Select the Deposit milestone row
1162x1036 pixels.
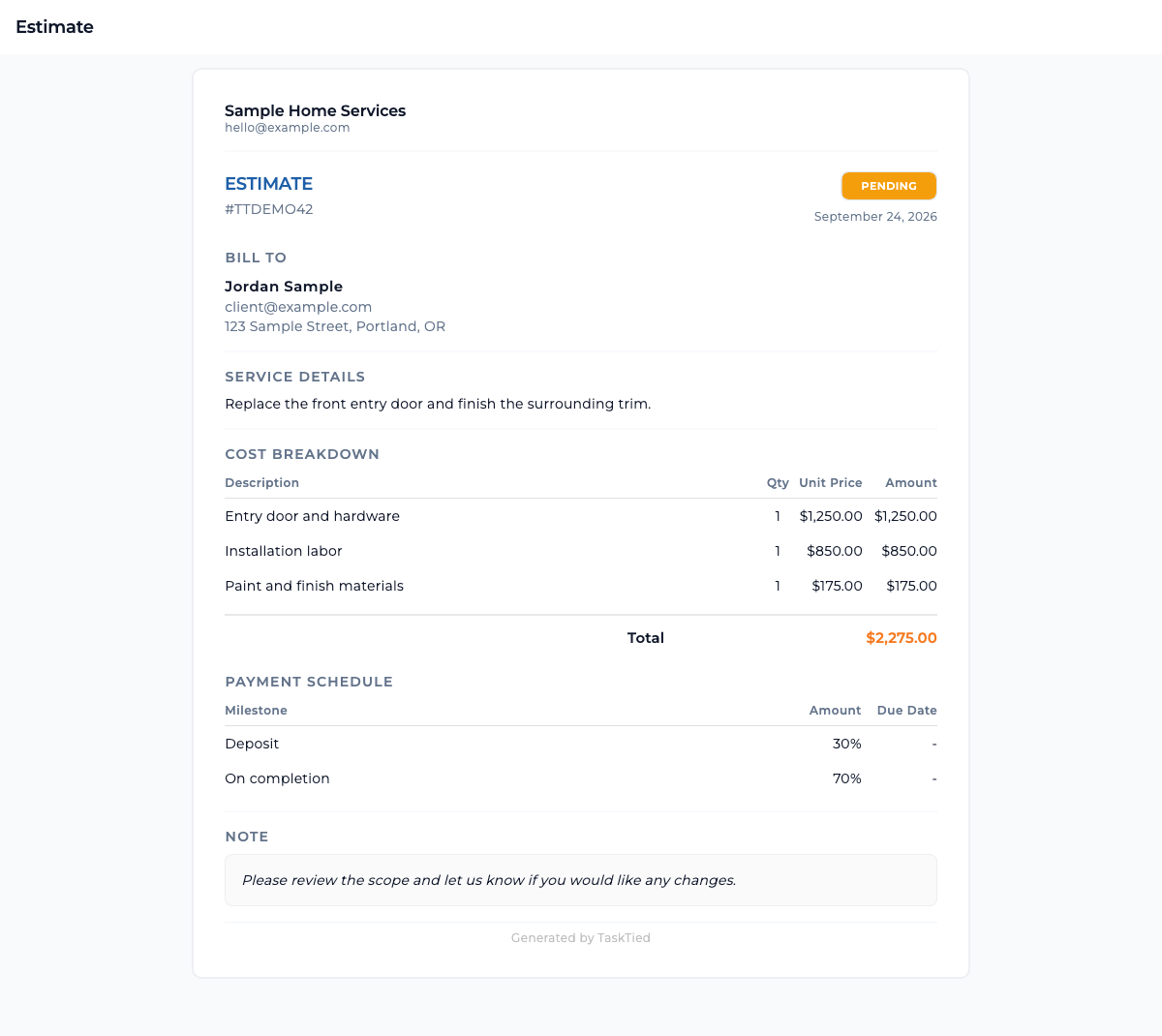click(581, 744)
